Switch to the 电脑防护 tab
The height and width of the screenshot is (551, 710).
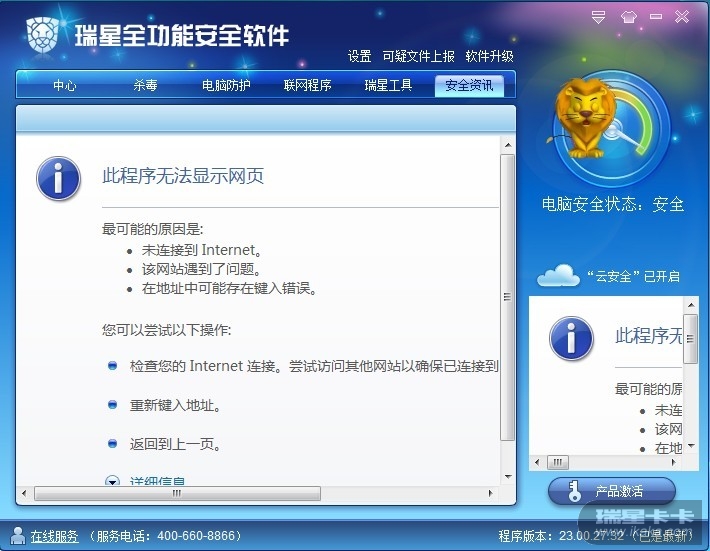pos(226,85)
